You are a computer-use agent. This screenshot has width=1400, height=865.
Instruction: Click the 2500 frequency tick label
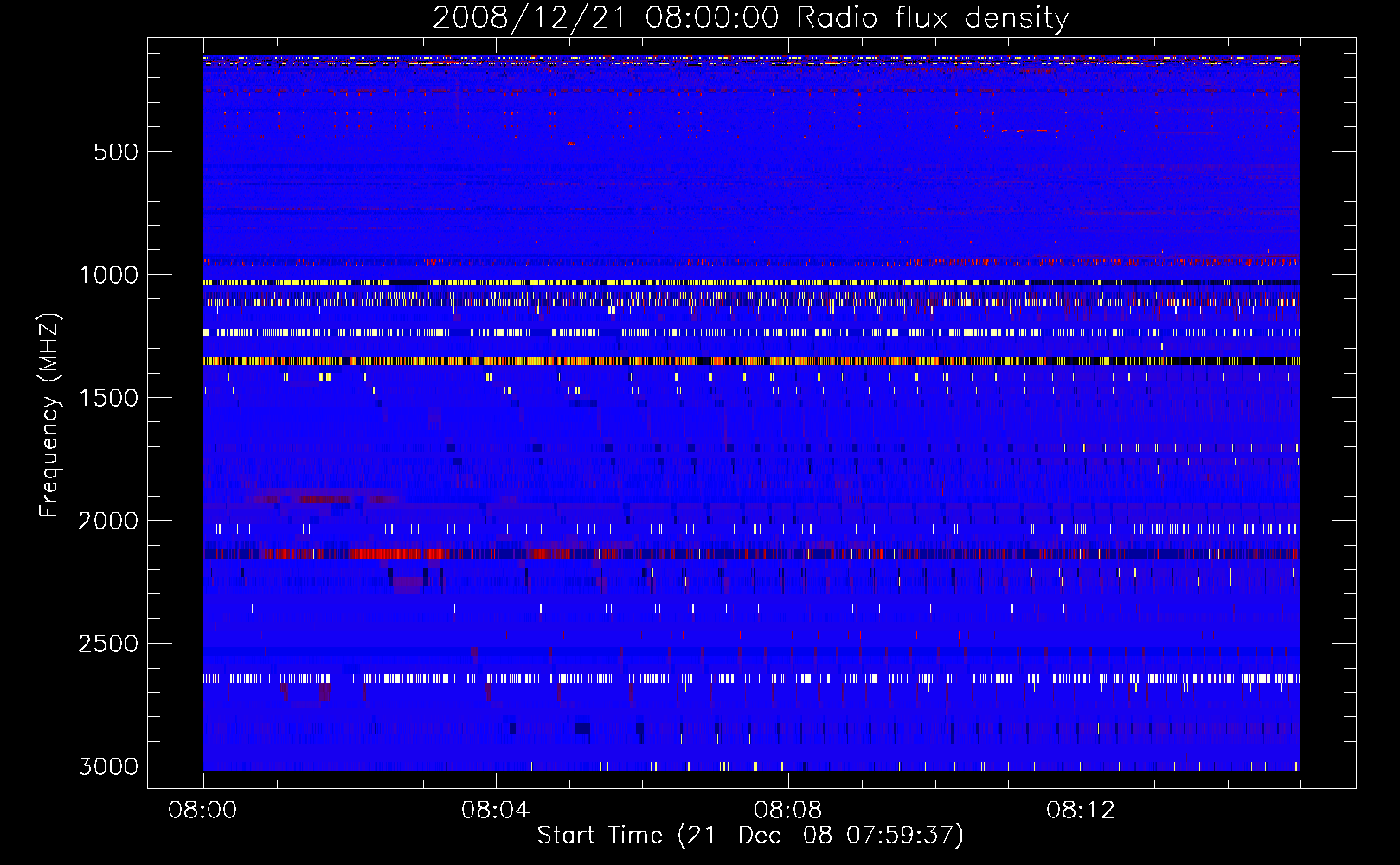tap(108, 644)
